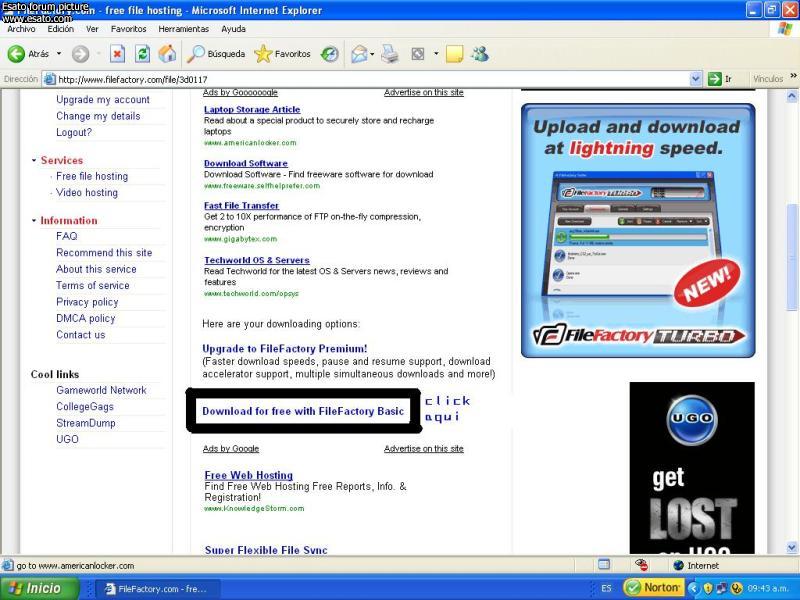Viewport: 800px width, 600px height.
Task: Click the Norton tray icon
Action: point(654,588)
